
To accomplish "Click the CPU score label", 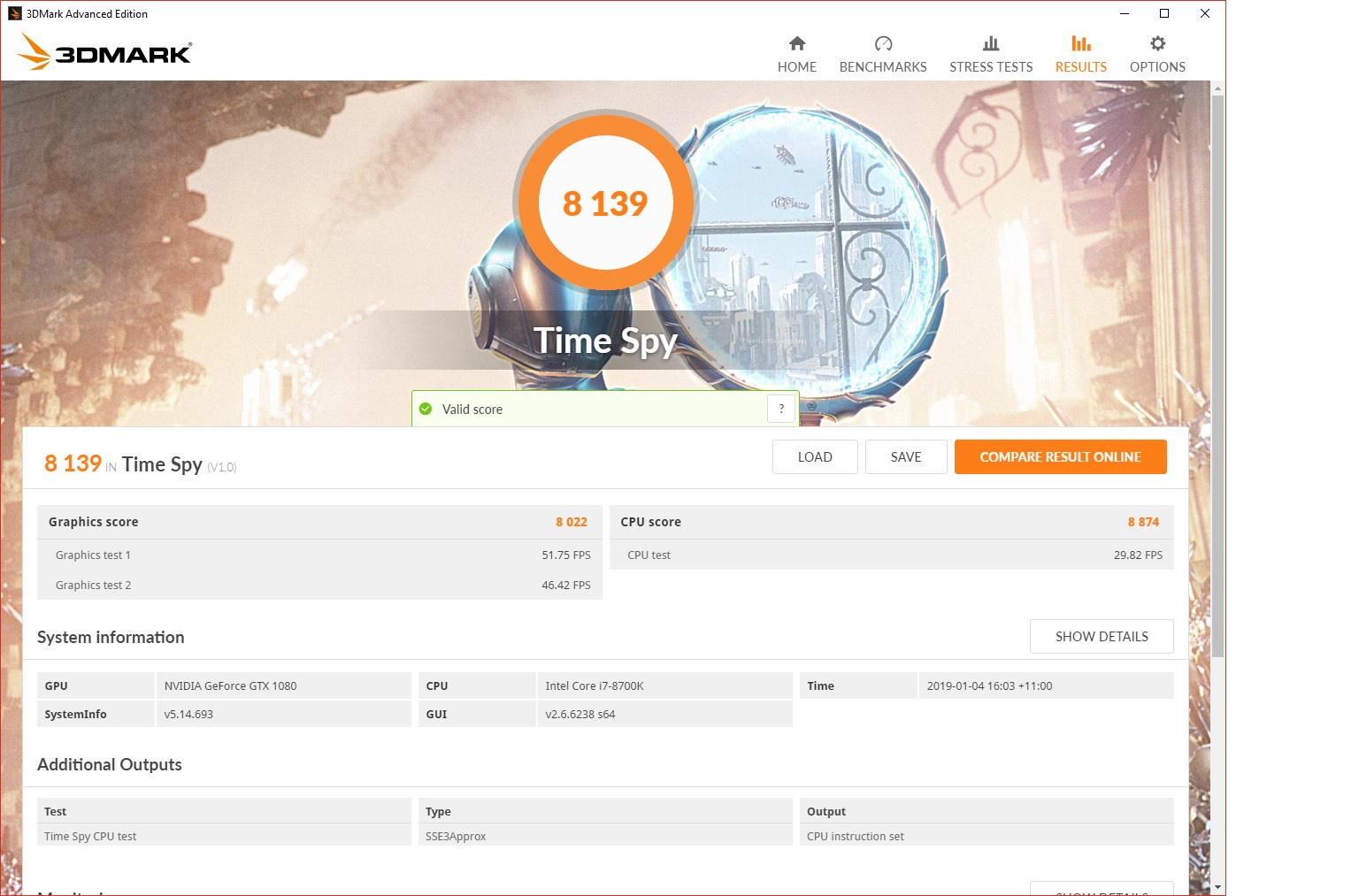I will click(650, 522).
